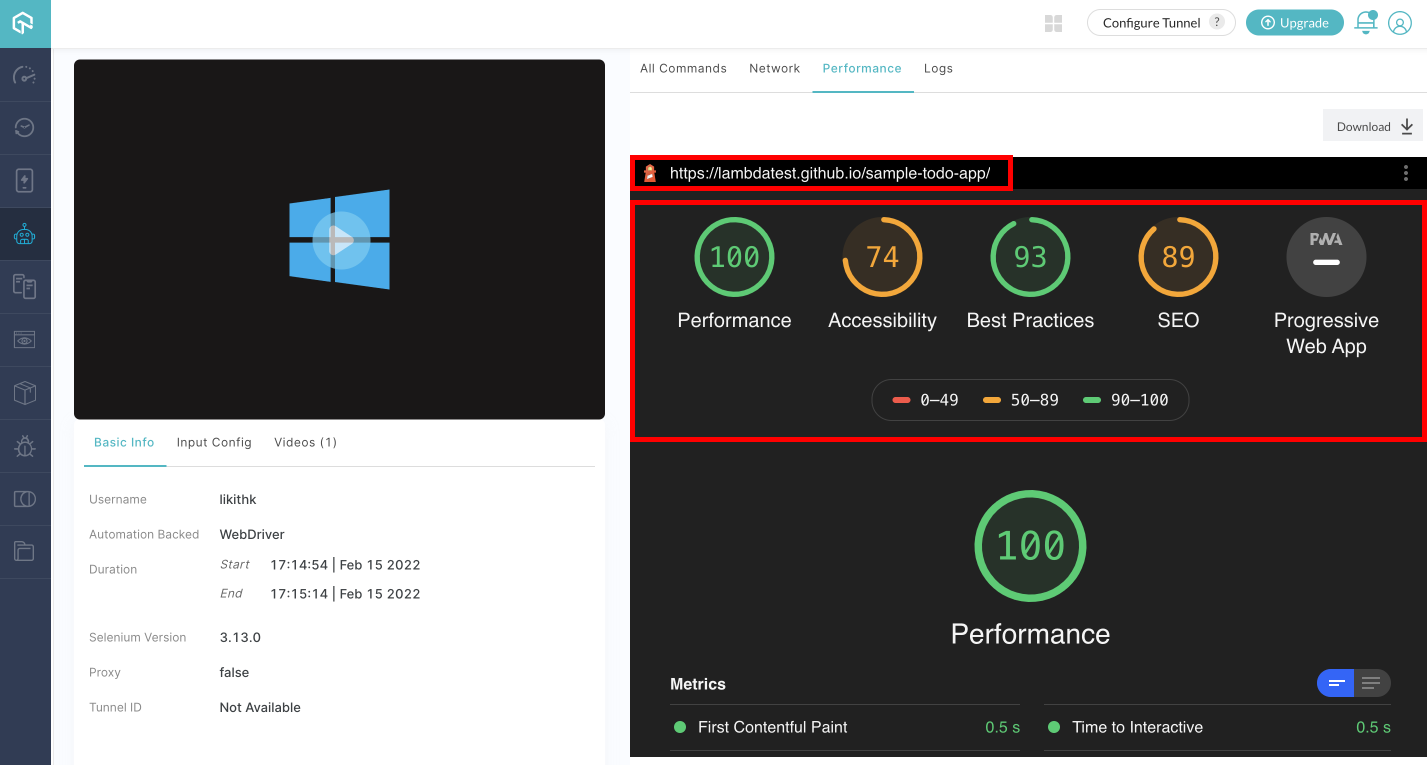Click the bug icon in the sidebar

[25, 446]
